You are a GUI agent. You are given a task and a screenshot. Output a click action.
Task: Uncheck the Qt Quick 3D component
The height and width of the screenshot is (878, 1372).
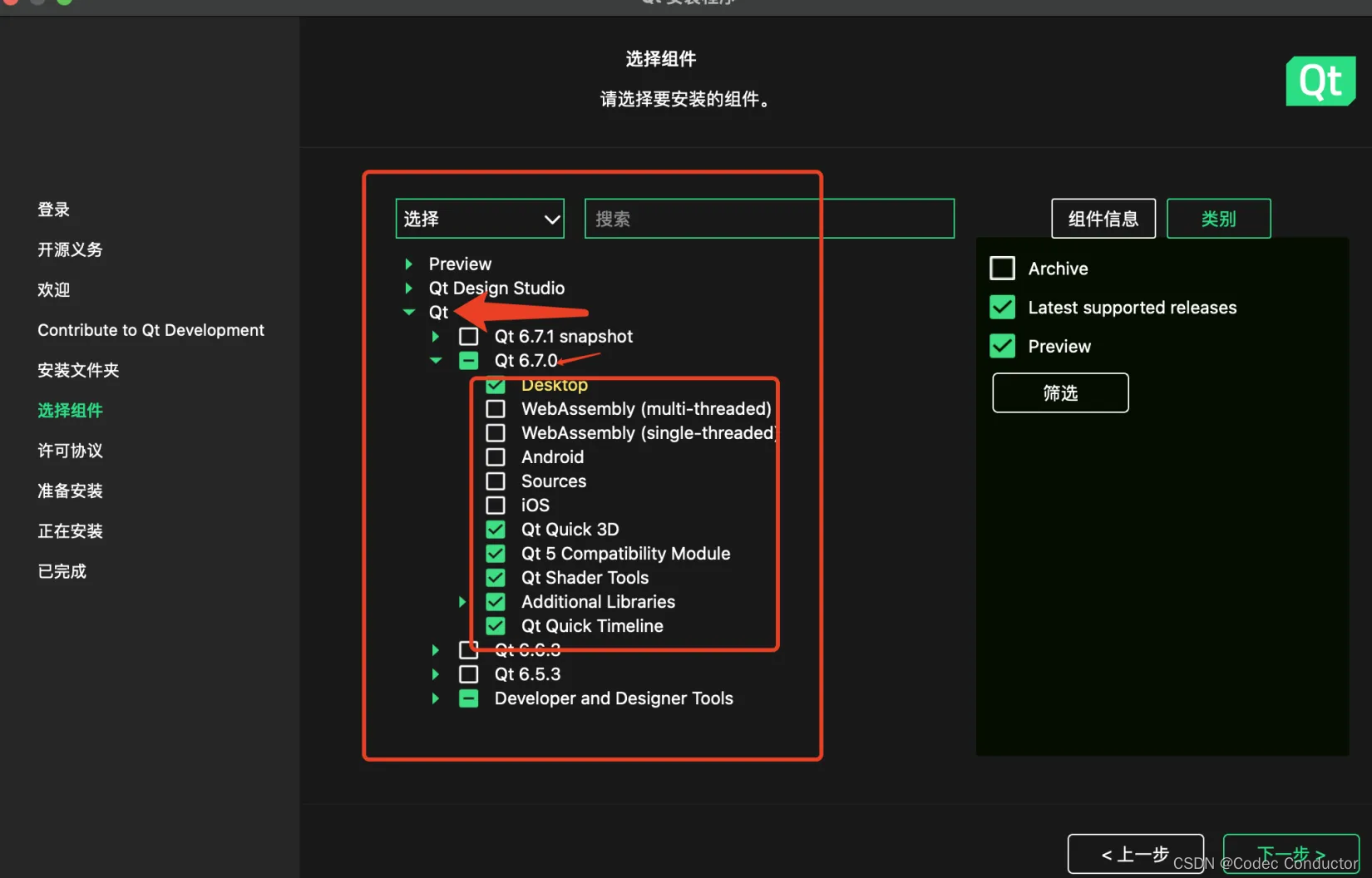[x=496, y=529]
